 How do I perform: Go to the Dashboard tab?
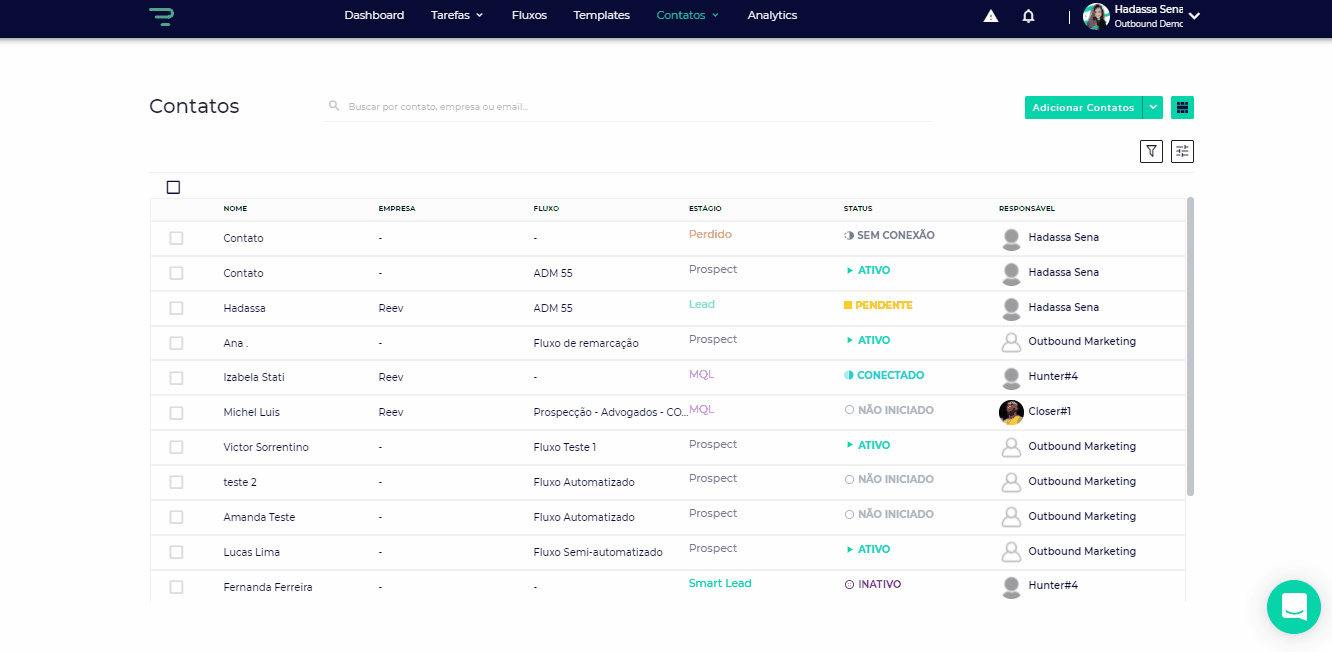(374, 15)
